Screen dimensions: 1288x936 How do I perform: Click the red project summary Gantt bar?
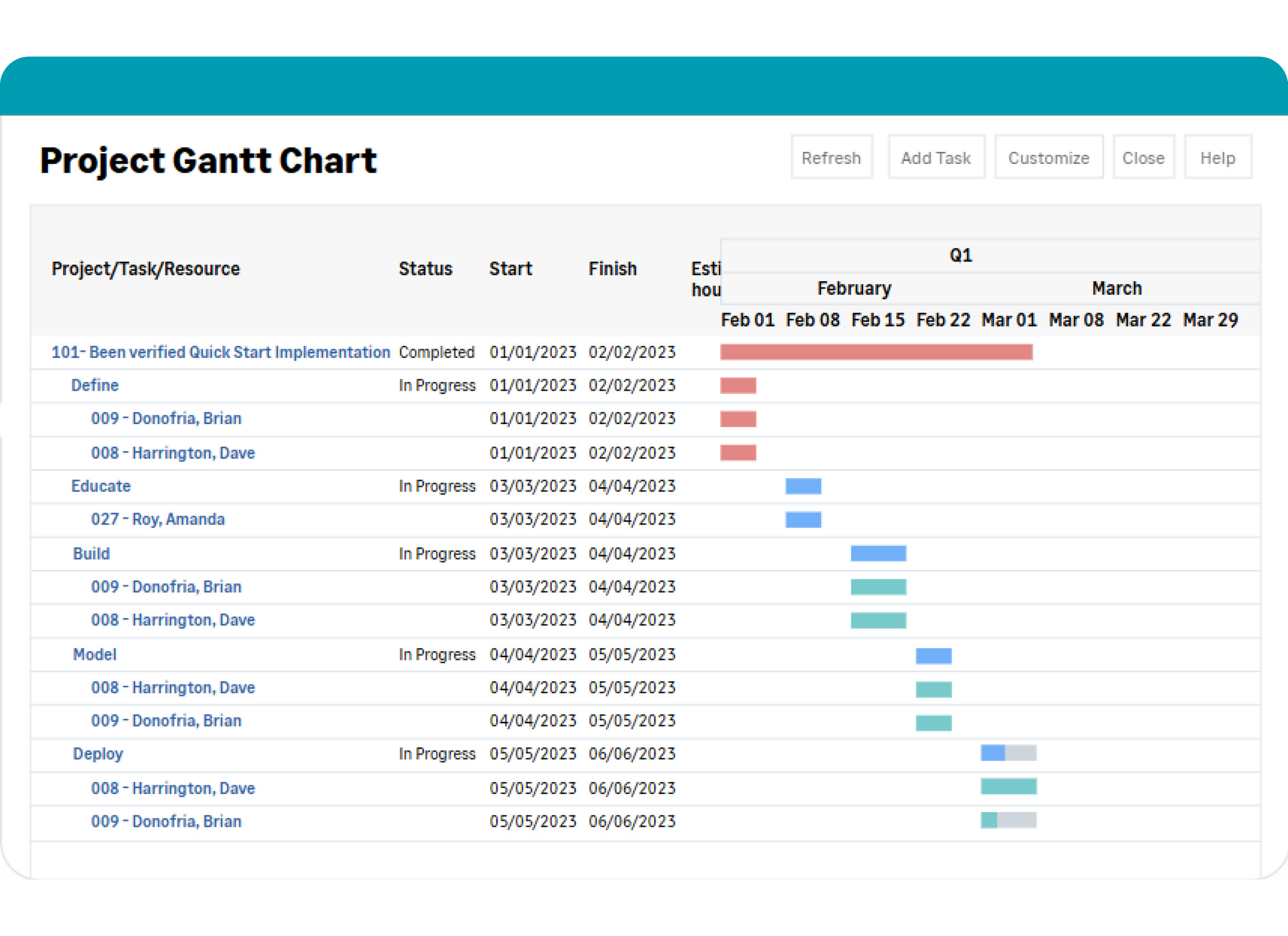pyautogui.click(x=876, y=352)
